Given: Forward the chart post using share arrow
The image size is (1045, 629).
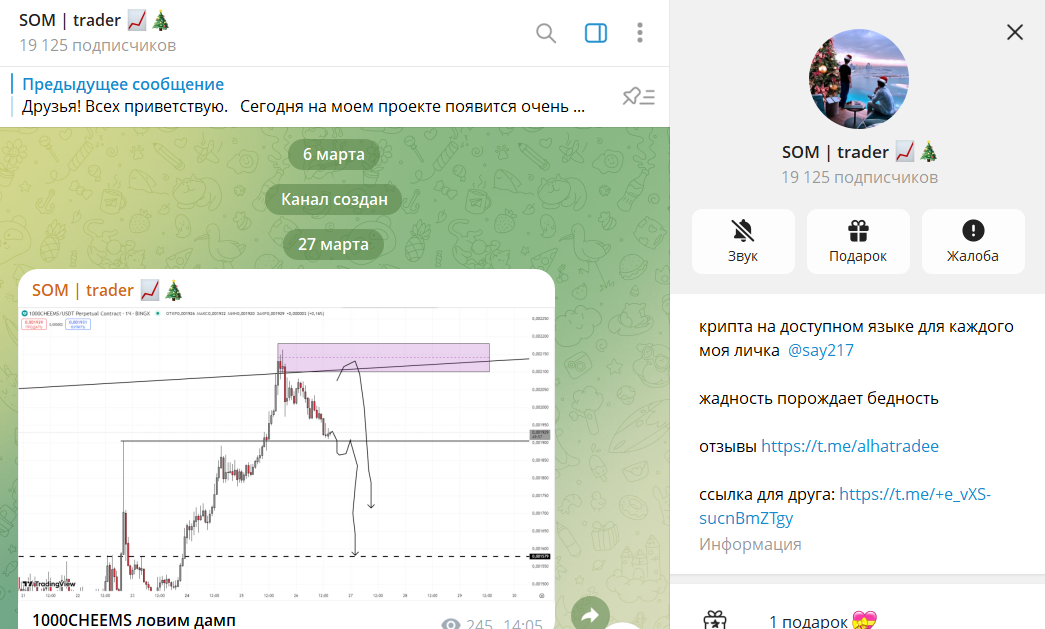Looking at the screenshot, I should coord(590,615).
